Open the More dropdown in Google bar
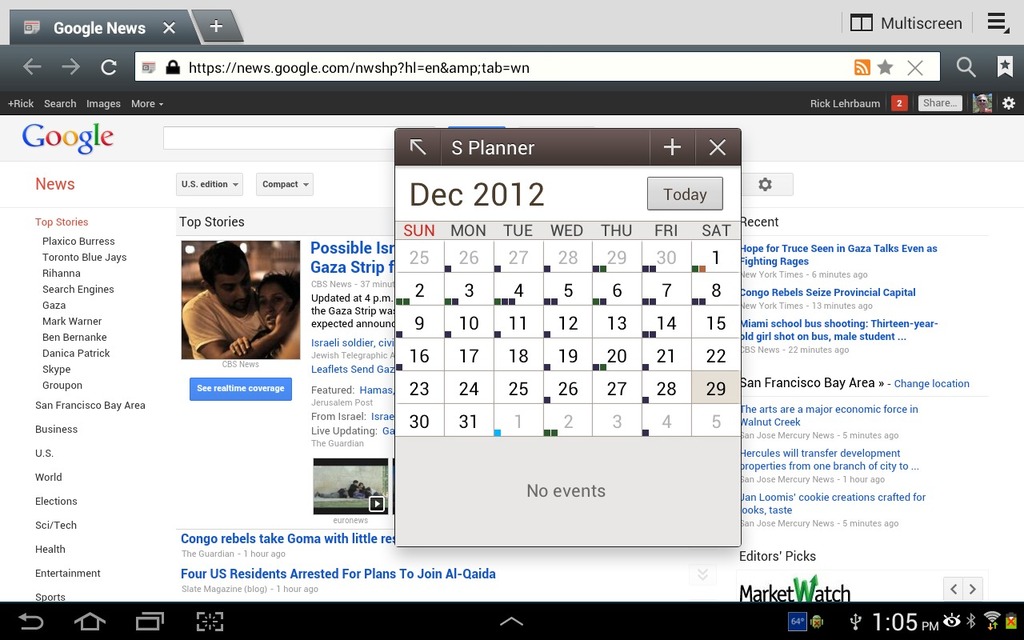This screenshot has width=1024, height=640. (x=147, y=103)
